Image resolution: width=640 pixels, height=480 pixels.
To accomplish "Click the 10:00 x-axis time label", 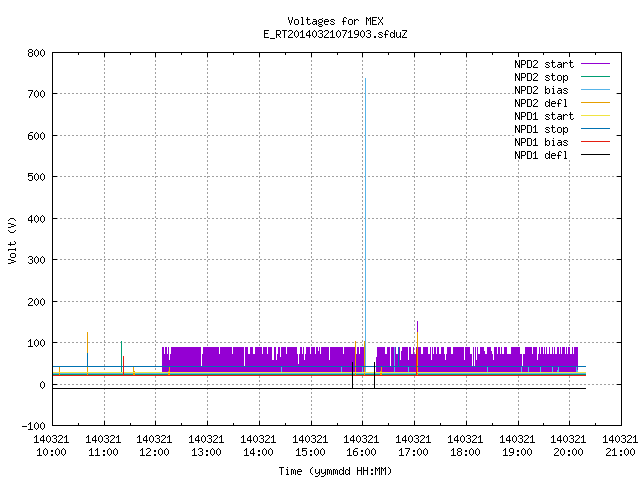I will 51,452.
